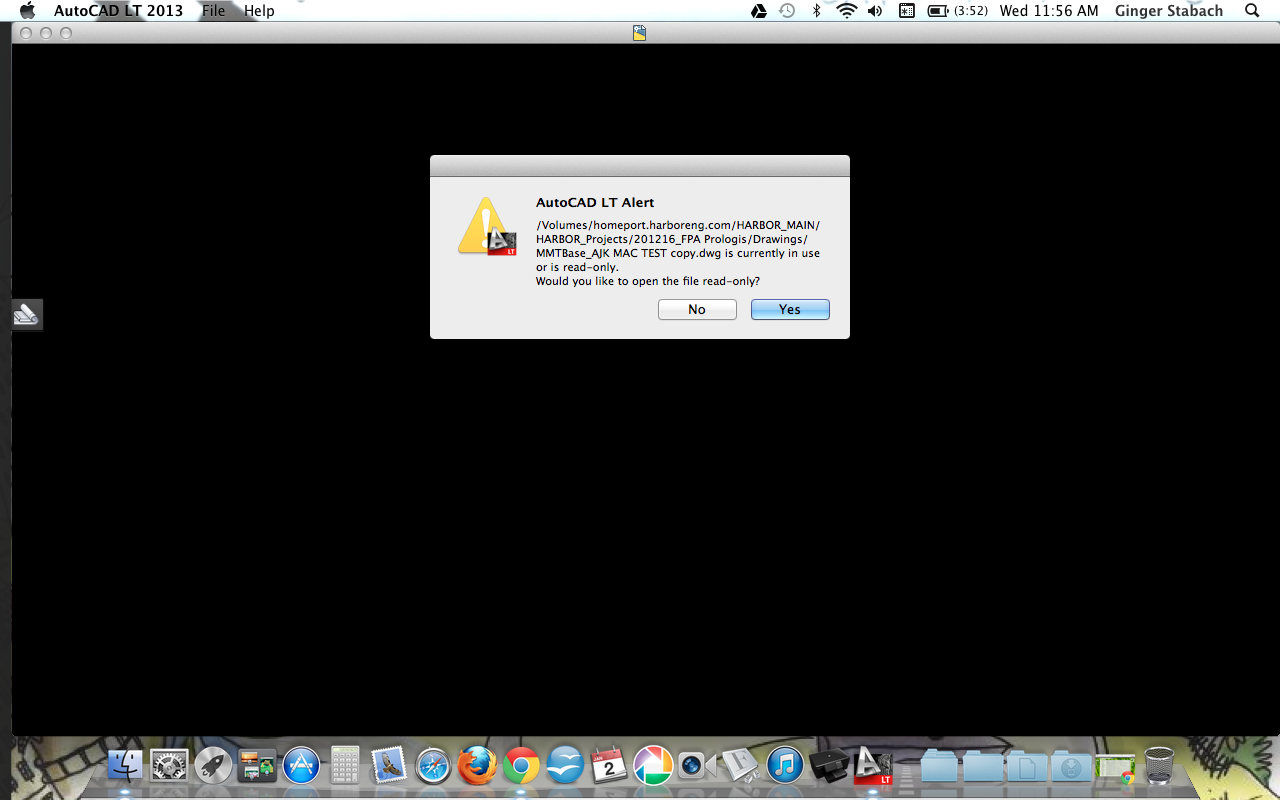
Task: Open the Apple menu
Action: click(27, 11)
